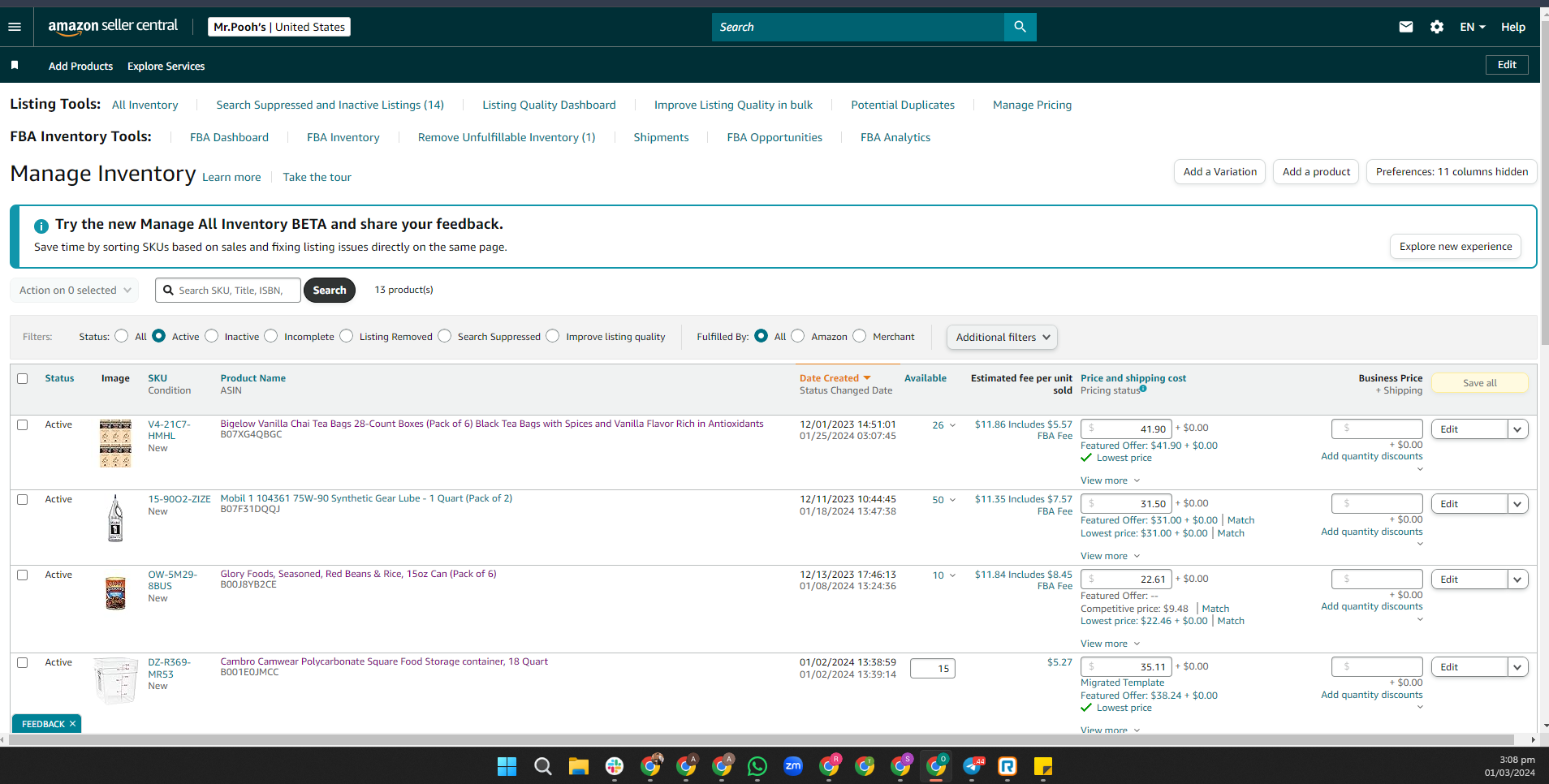Open the Shipments tool
This screenshot has width=1549, height=784.
coord(661,137)
